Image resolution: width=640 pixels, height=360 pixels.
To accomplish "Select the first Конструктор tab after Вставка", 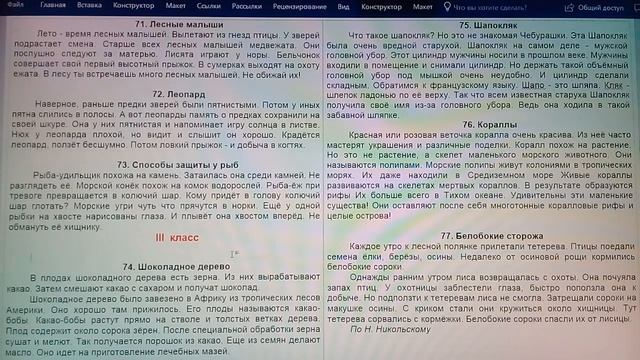I will click(133, 6).
